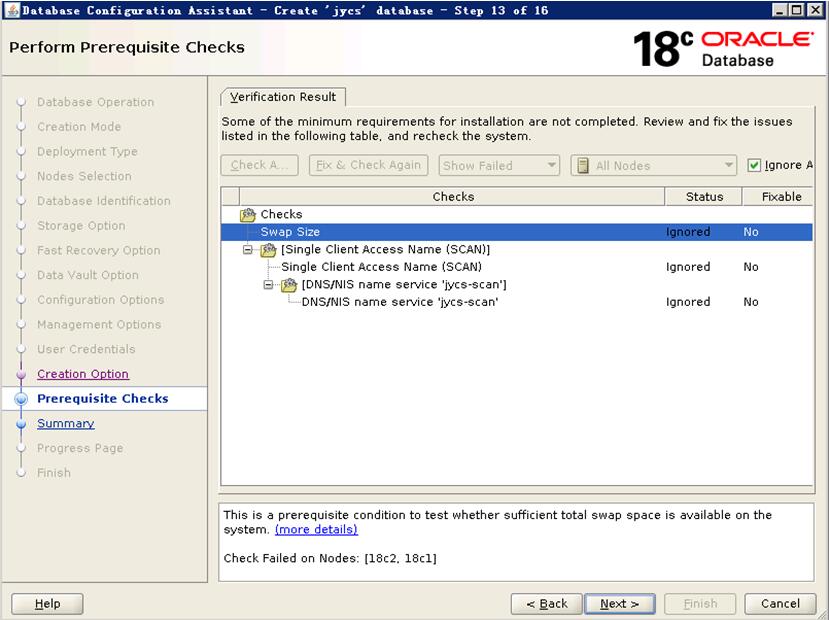Click the Help button

(x=47, y=604)
